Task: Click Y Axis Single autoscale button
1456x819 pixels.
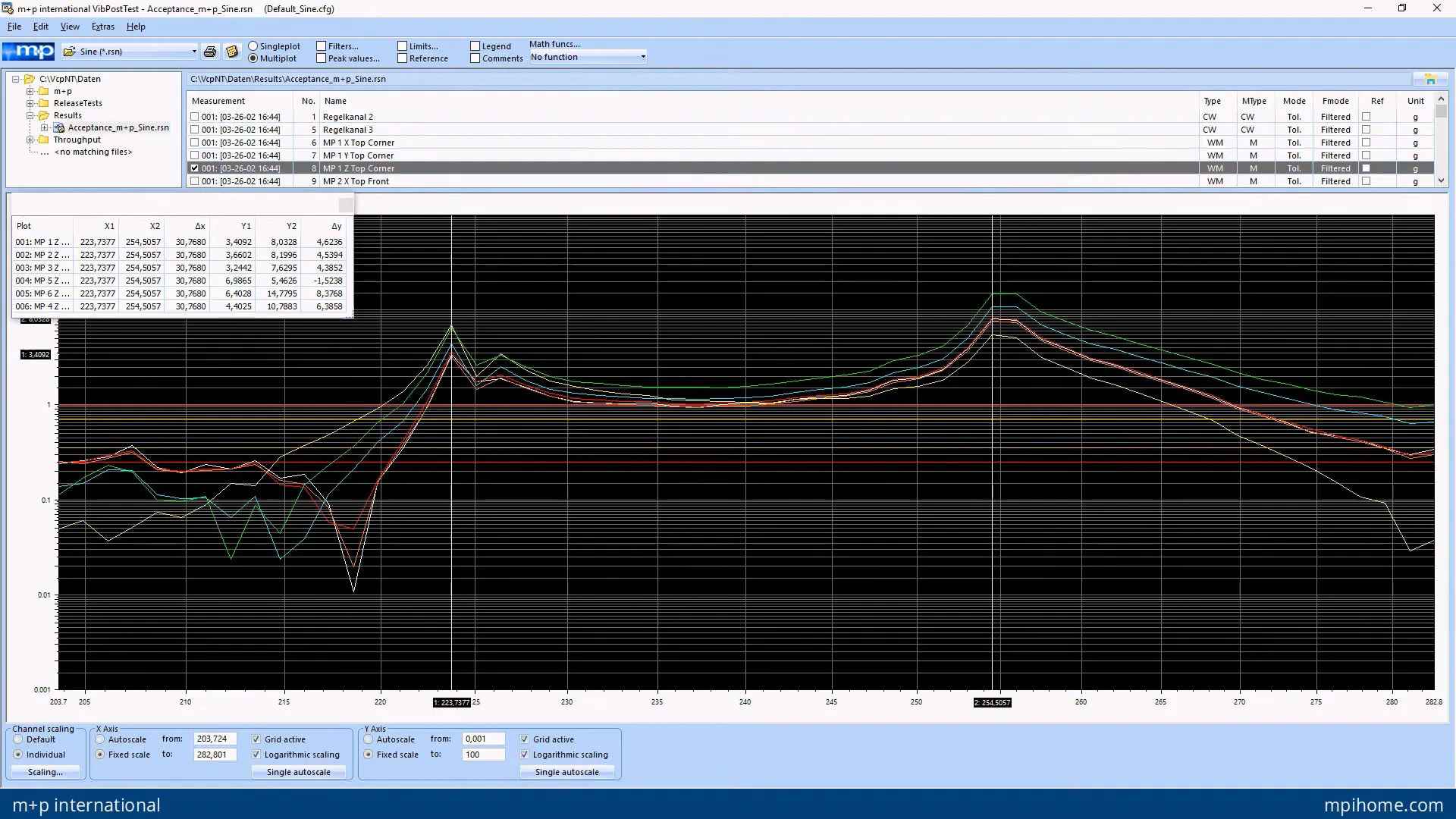Action: [x=567, y=772]
